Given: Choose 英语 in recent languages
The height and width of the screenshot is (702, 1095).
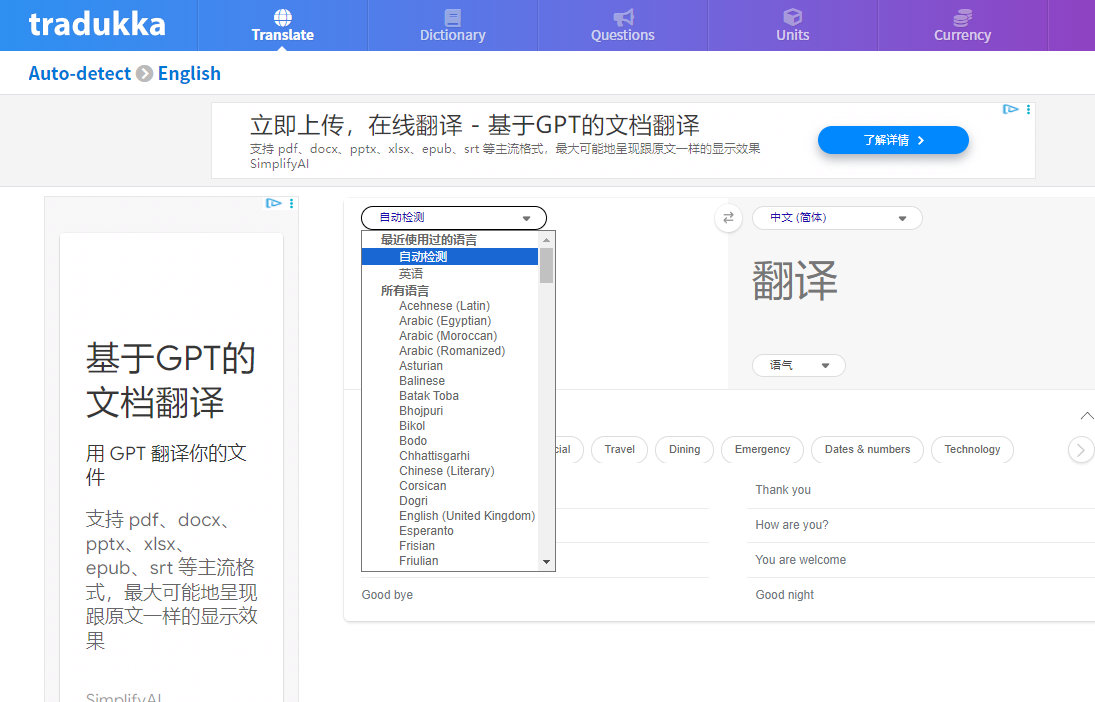Looking at the screenshot, I should [411, 273].
